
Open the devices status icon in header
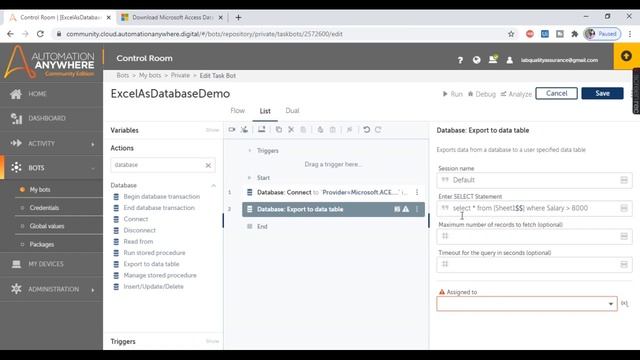pyautogui.click(x=493, y=59)
